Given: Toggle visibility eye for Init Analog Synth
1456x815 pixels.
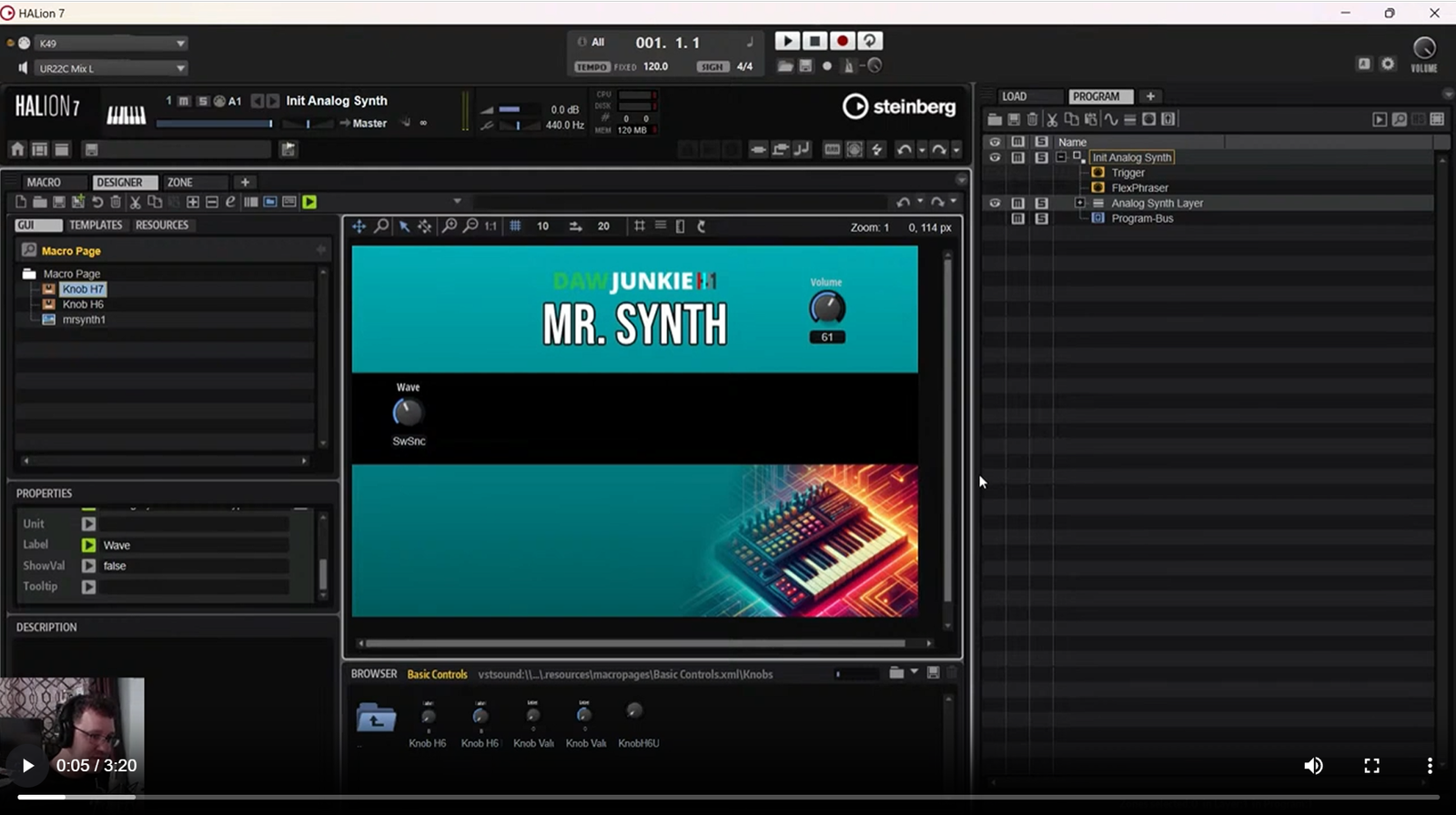Looking at the screenshot, I should point(995,157).
